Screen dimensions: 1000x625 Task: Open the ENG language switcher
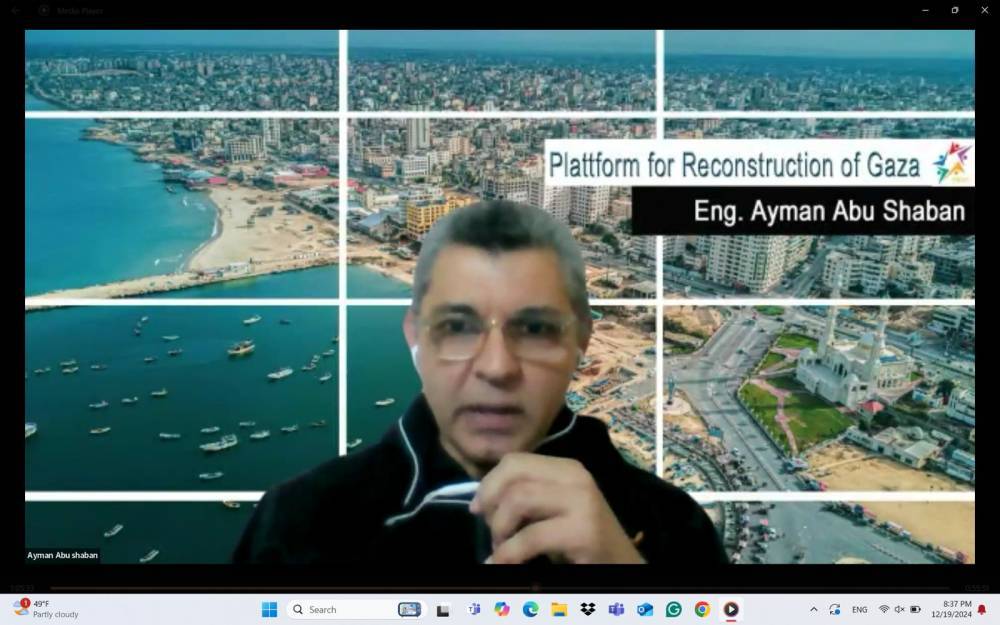[860, 609]
